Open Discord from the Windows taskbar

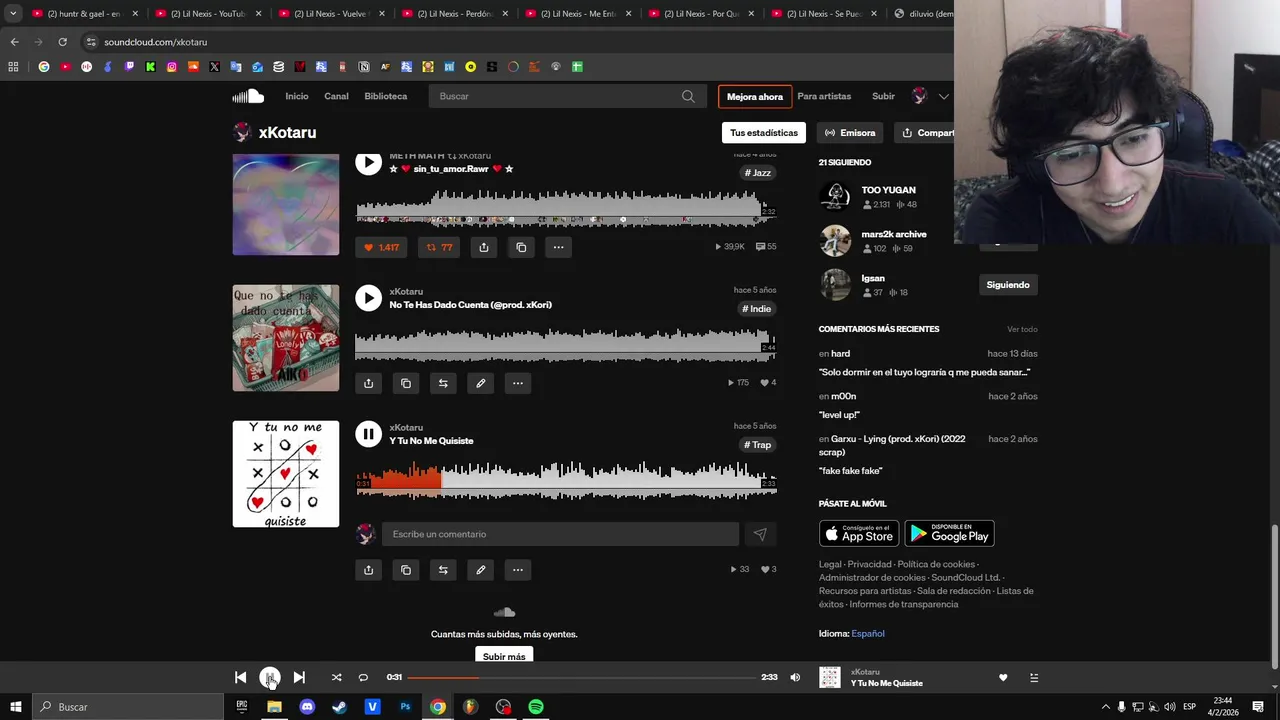click(307, 707)
